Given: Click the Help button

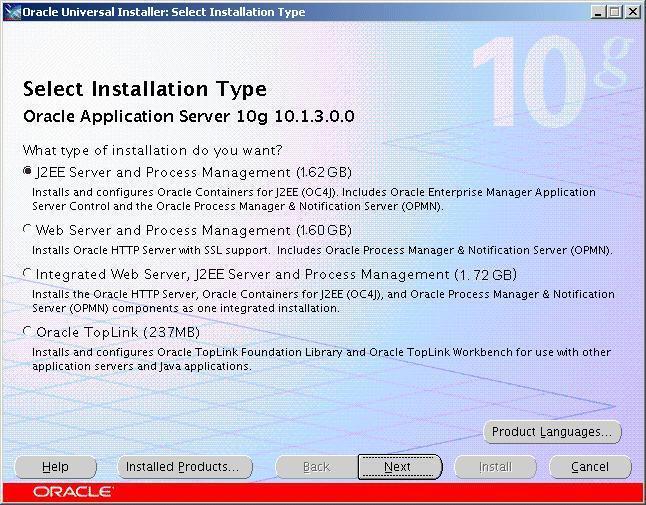Looking at the screenshot, I should click(55, 467).
